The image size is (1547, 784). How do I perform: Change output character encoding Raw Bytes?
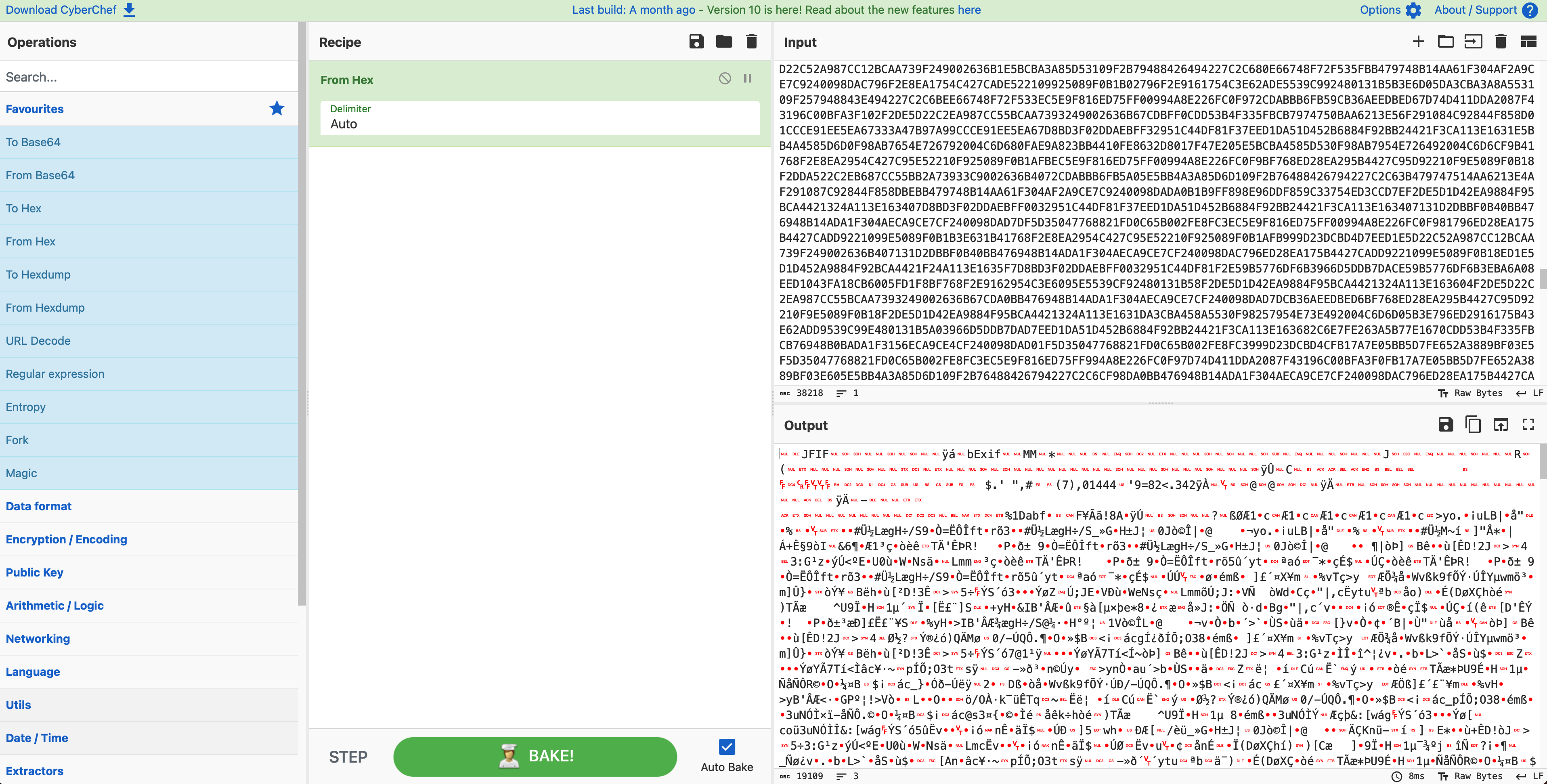(x=1471, y=776)
